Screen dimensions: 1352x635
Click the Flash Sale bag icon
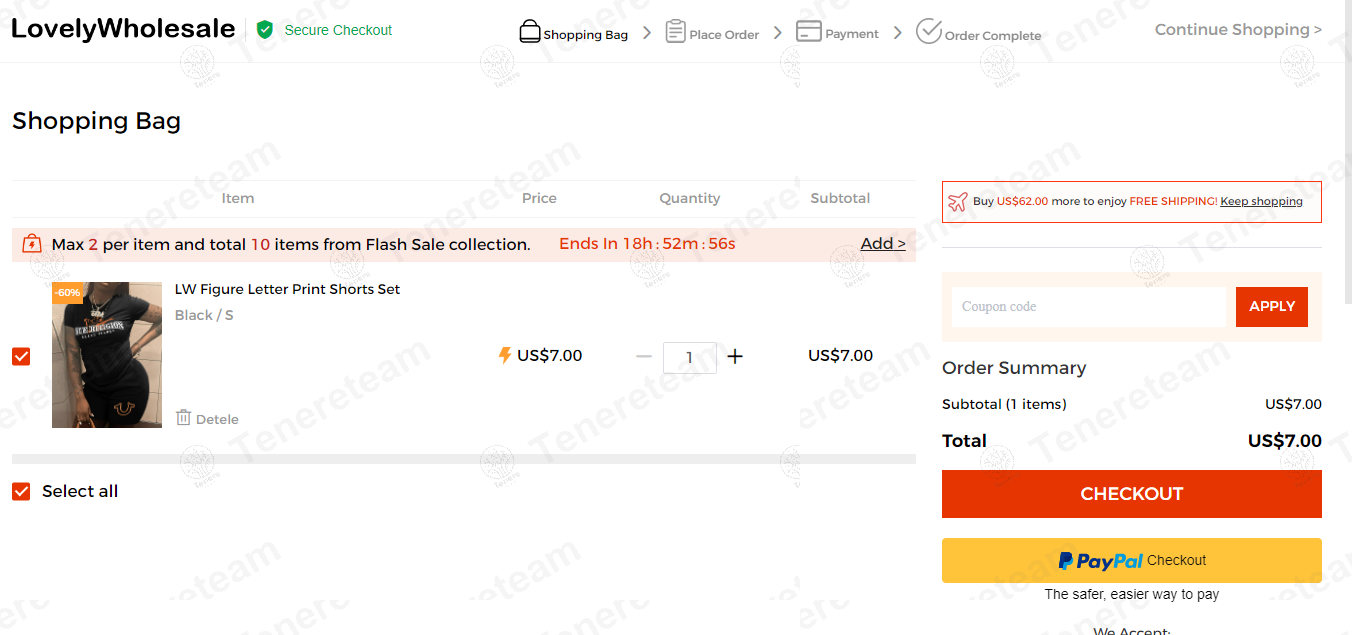pyautogui.click(x=32, y=244)
